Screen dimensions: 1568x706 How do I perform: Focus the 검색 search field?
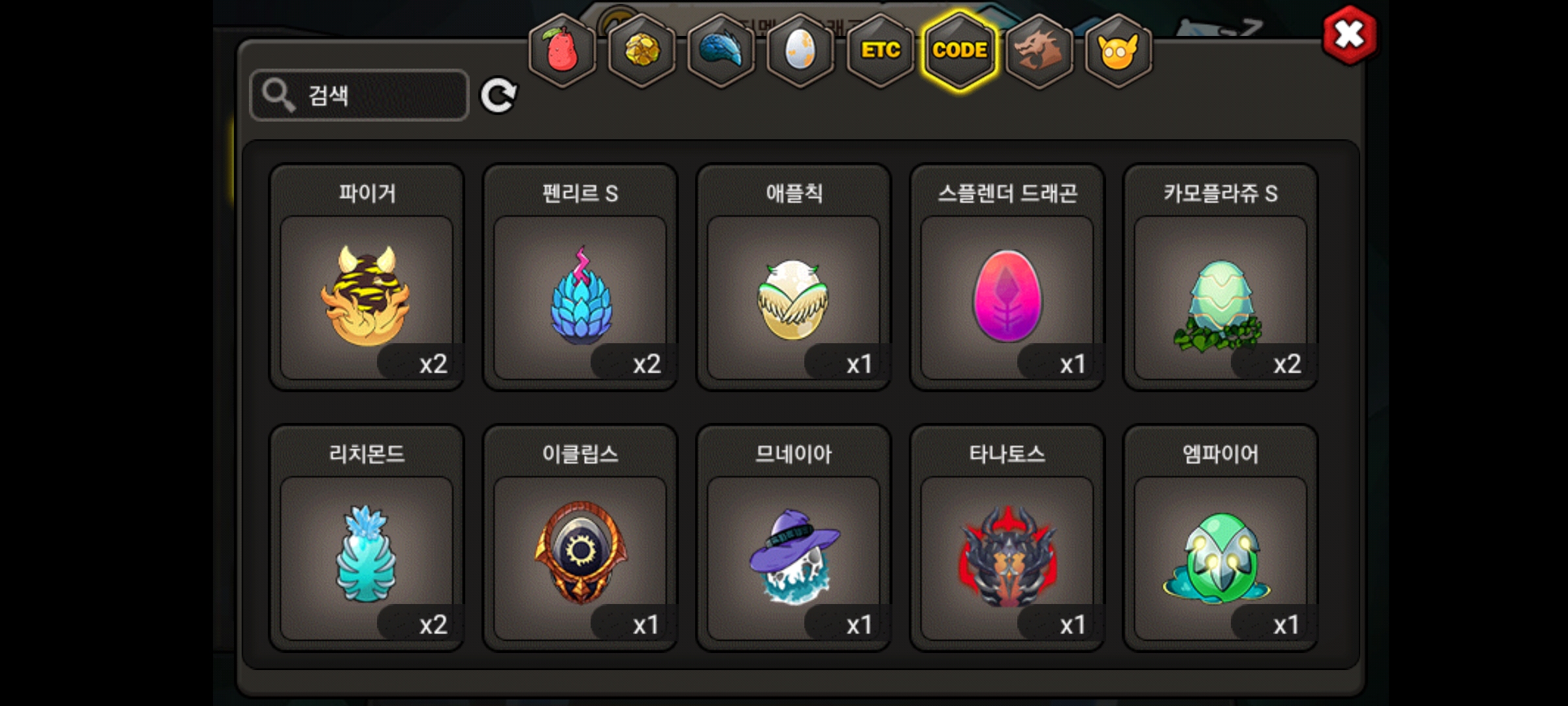(359, 95)
